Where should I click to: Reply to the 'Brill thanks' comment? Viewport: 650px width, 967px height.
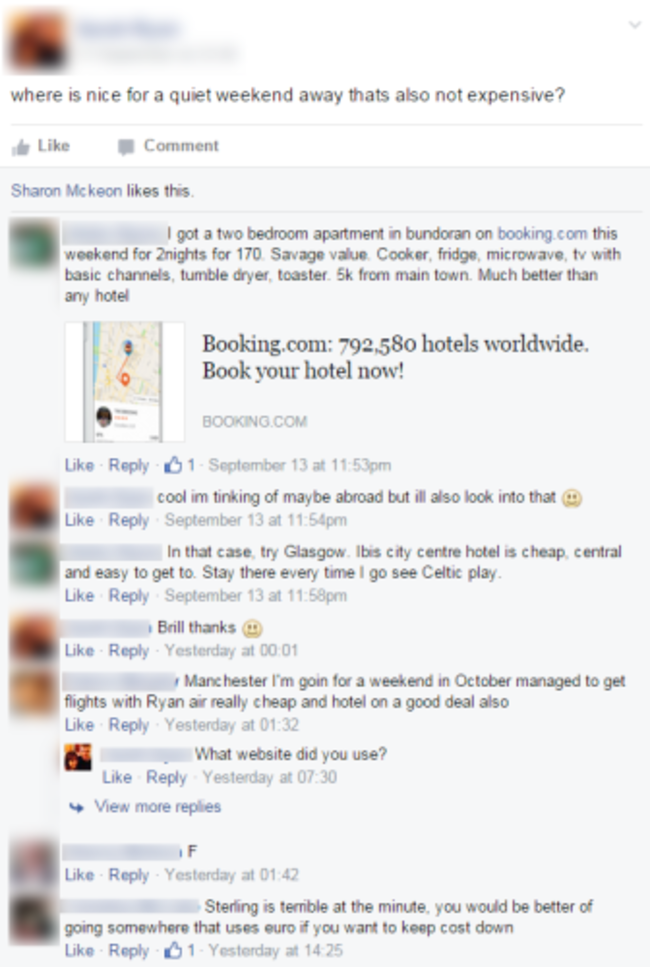click(129, 650)
